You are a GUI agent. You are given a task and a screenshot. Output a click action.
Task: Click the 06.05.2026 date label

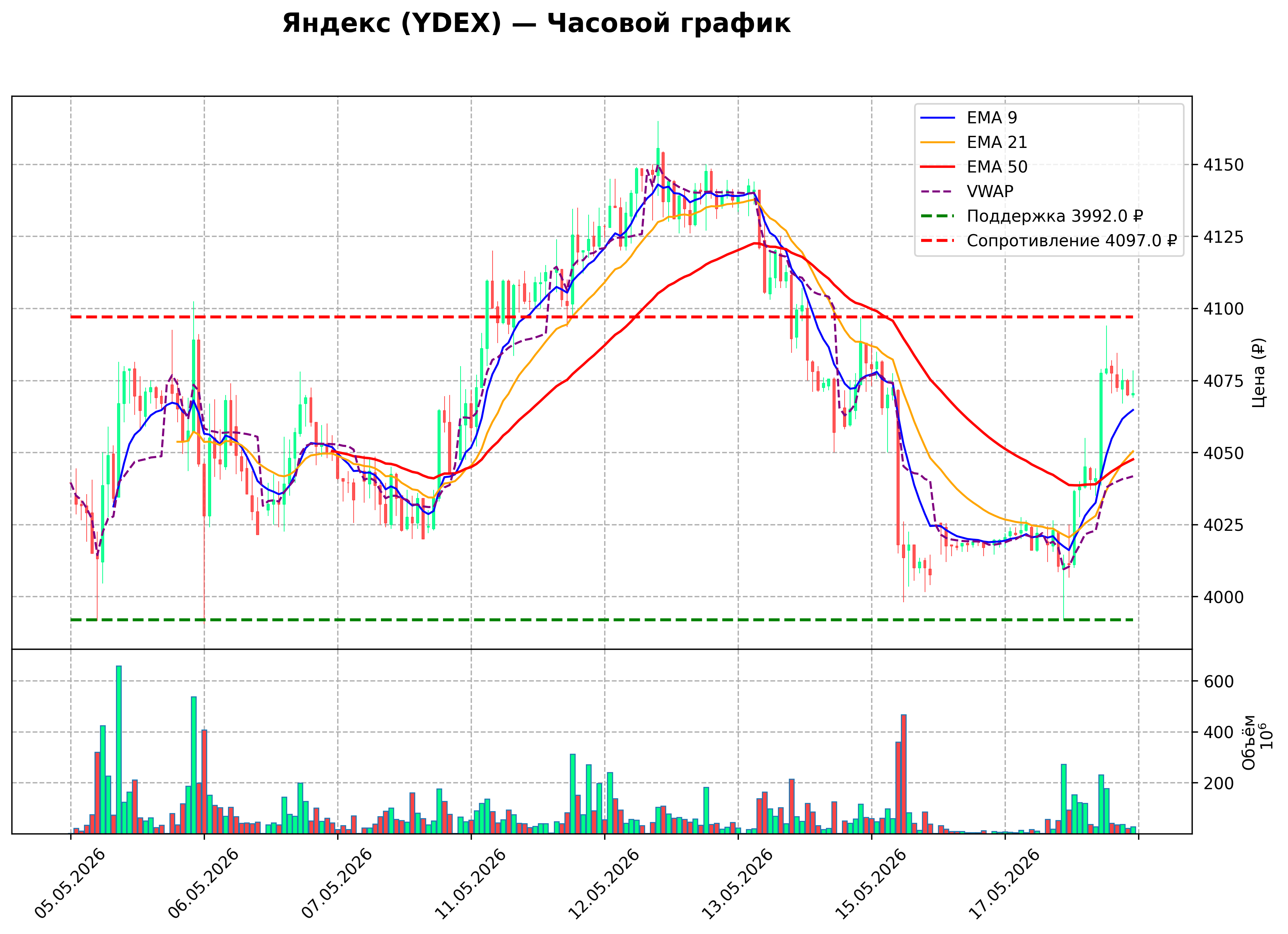click(203, 884)
